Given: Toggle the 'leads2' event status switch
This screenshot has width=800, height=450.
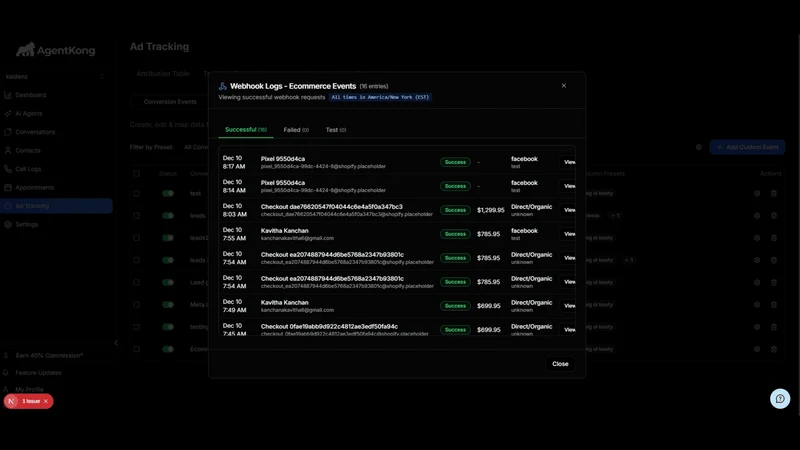Looking at the screenshot, I should [x=168, y=238].
